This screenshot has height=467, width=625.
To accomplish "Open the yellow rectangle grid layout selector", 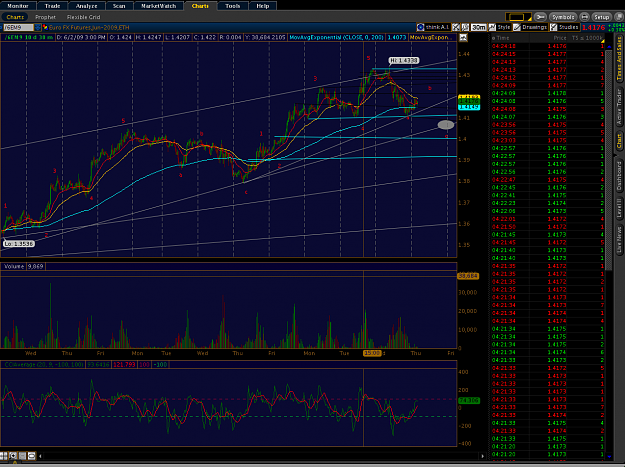I will point(518,17).
